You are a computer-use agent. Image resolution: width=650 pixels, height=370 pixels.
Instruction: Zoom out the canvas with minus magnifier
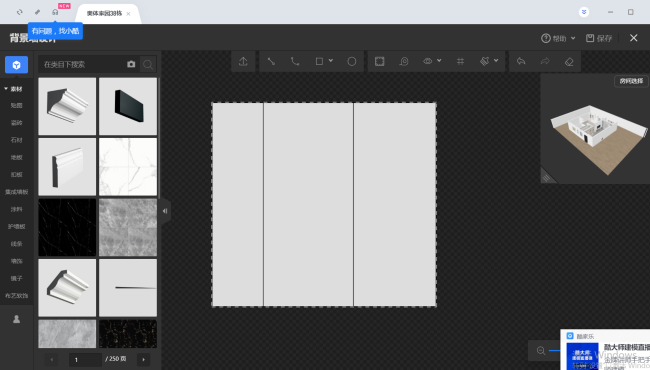(x=541, y=351)
